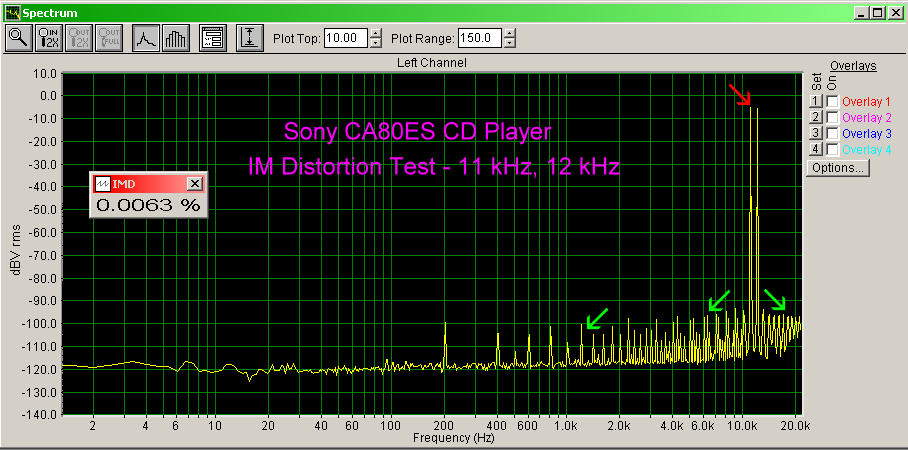
Task: Click the Zoom In 2X icon
Action: [x=48, y=38]
